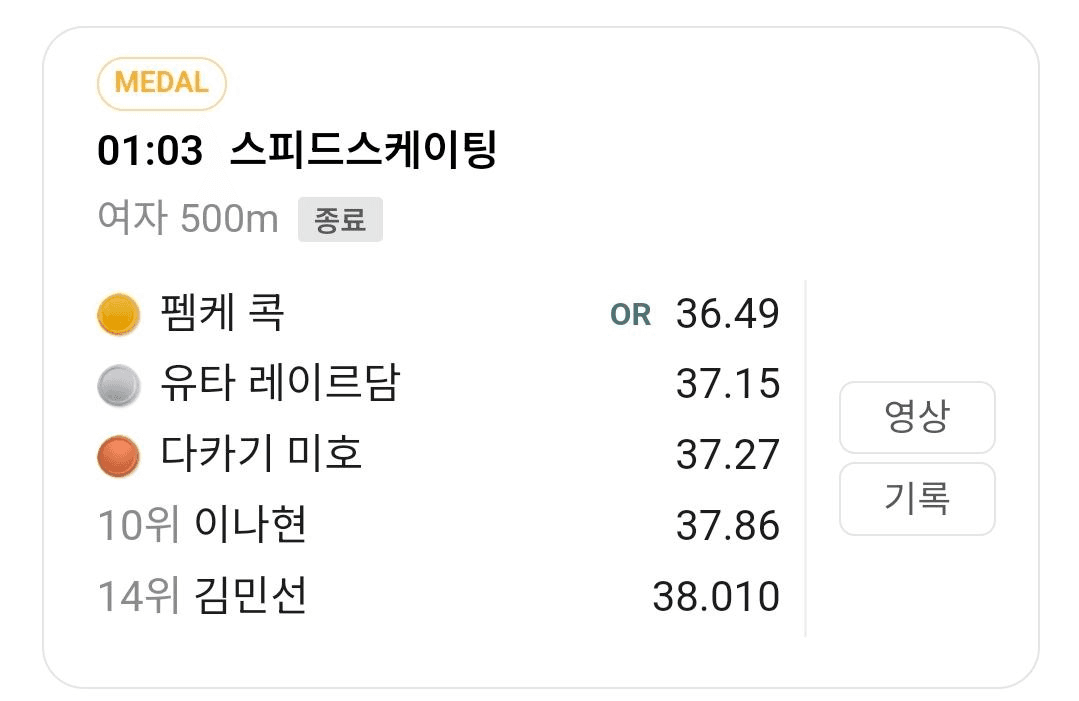Screen dimensions: 1079x701
Task: Tap the 종료 status badge
Action: (340, 220)
